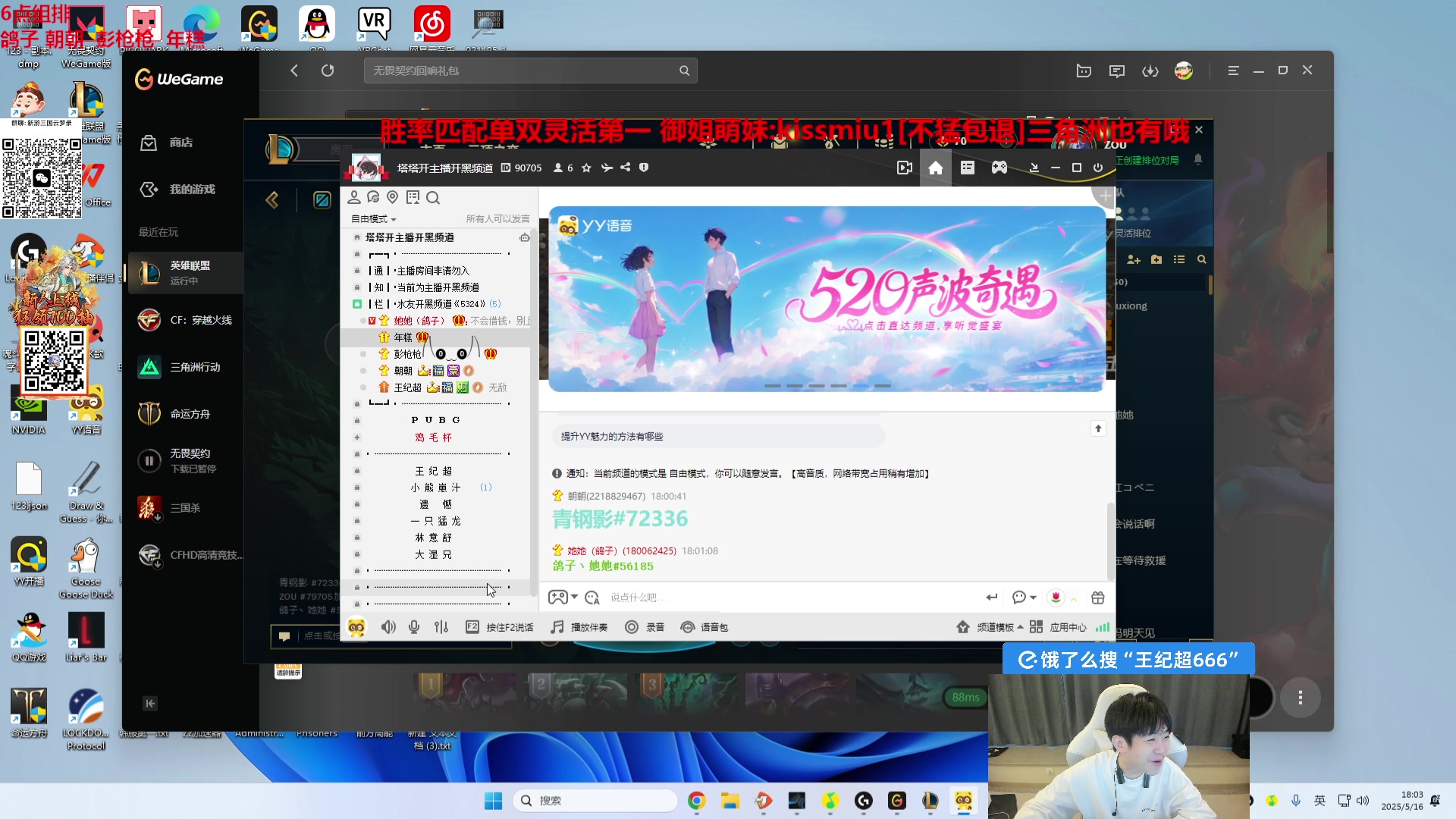Open WeGame messages icon
The image size is (1456, 819).
click(x=1116, y=71)
